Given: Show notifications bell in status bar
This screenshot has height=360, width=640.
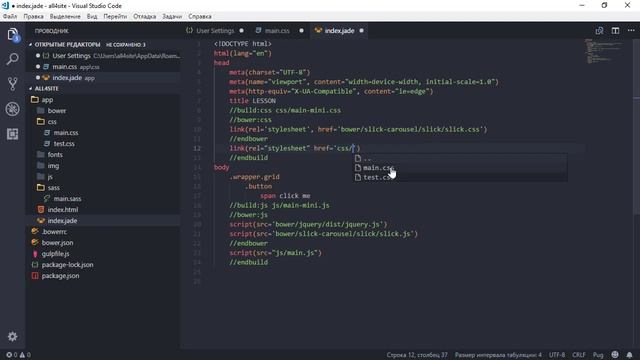Looking at the screenshot, I should pos(629,355).
